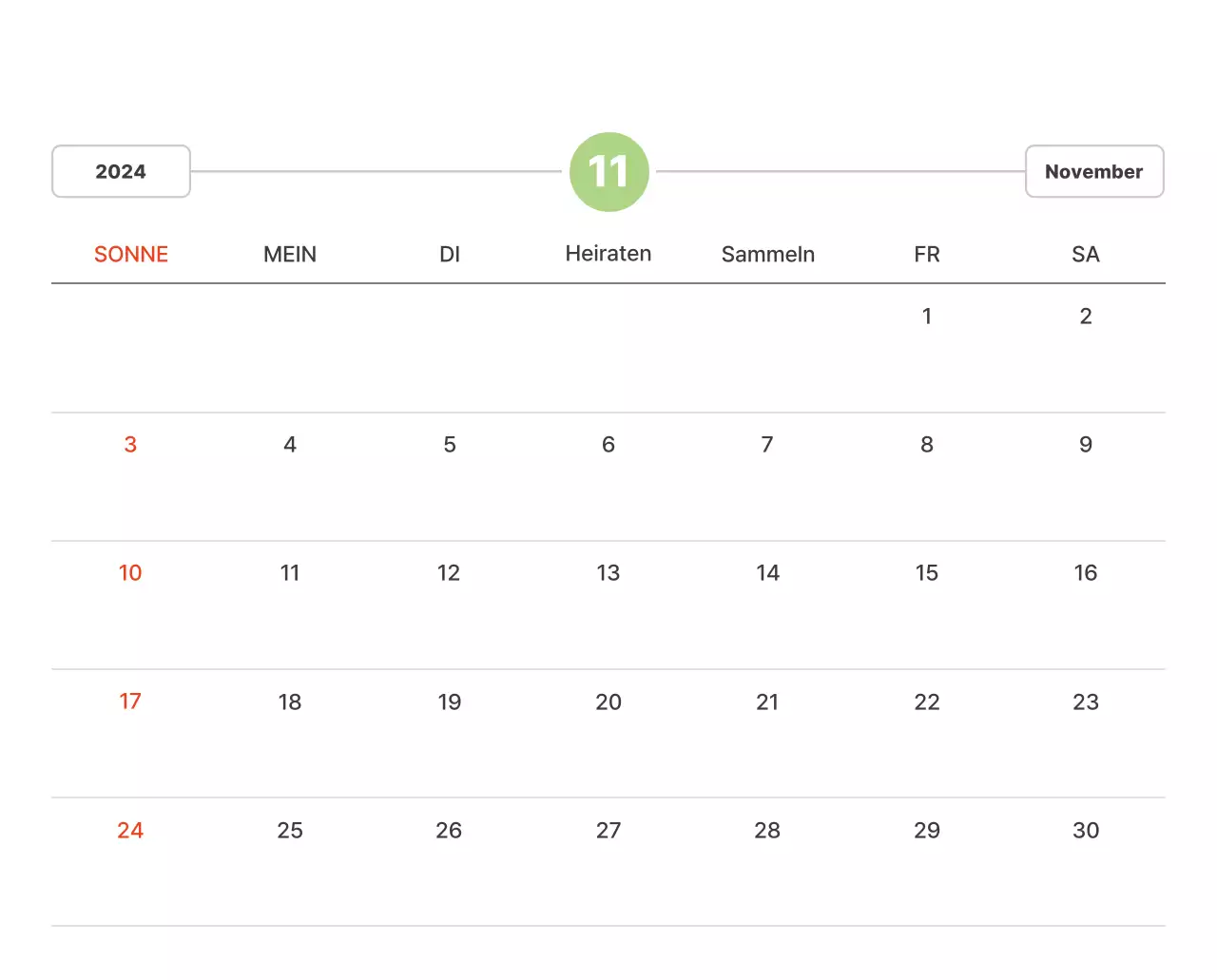Click the 2024 year box
This screenshot has height=980, width=1217.
[121, 171]
